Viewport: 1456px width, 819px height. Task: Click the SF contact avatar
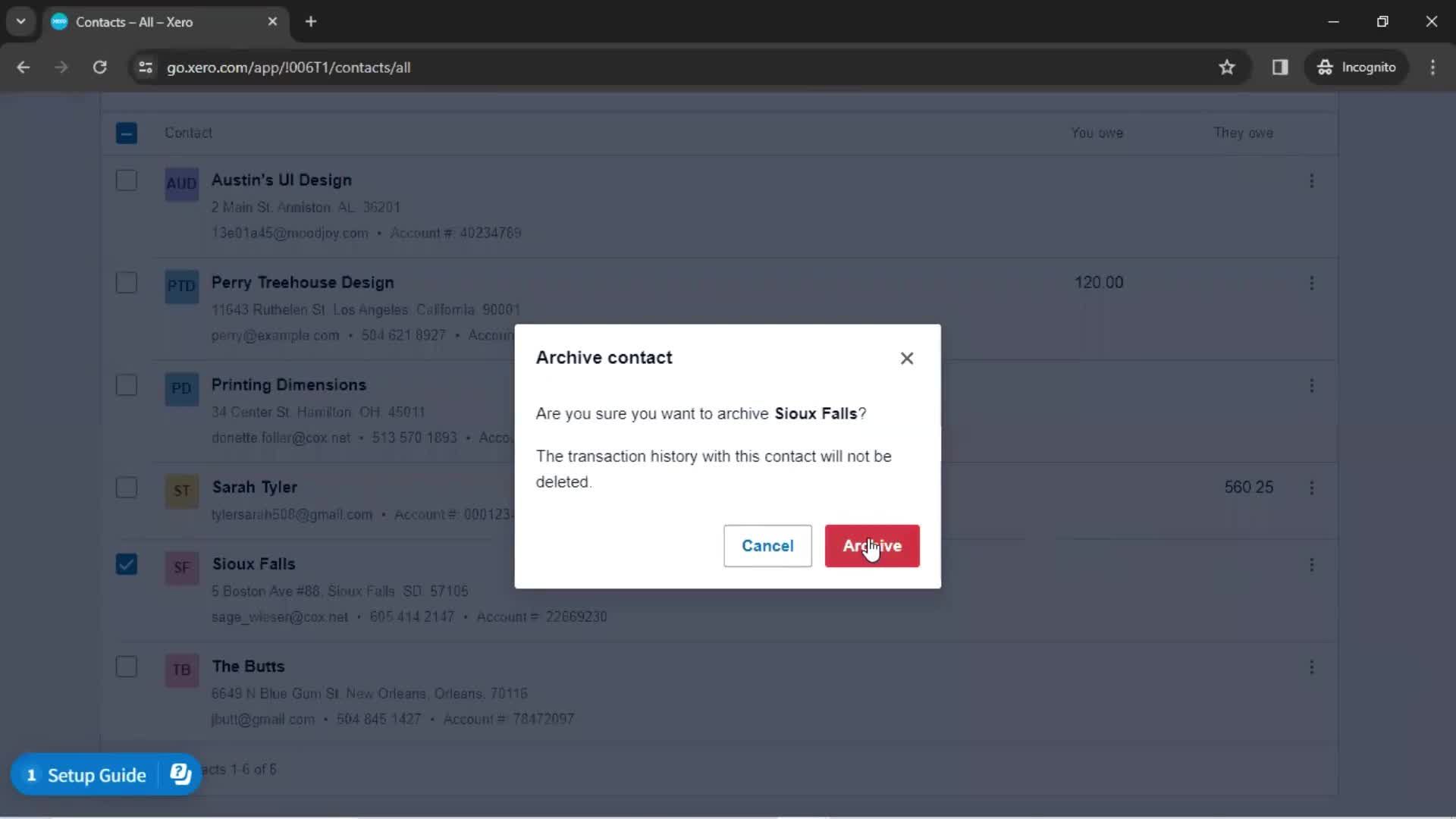tap(182, 568)
